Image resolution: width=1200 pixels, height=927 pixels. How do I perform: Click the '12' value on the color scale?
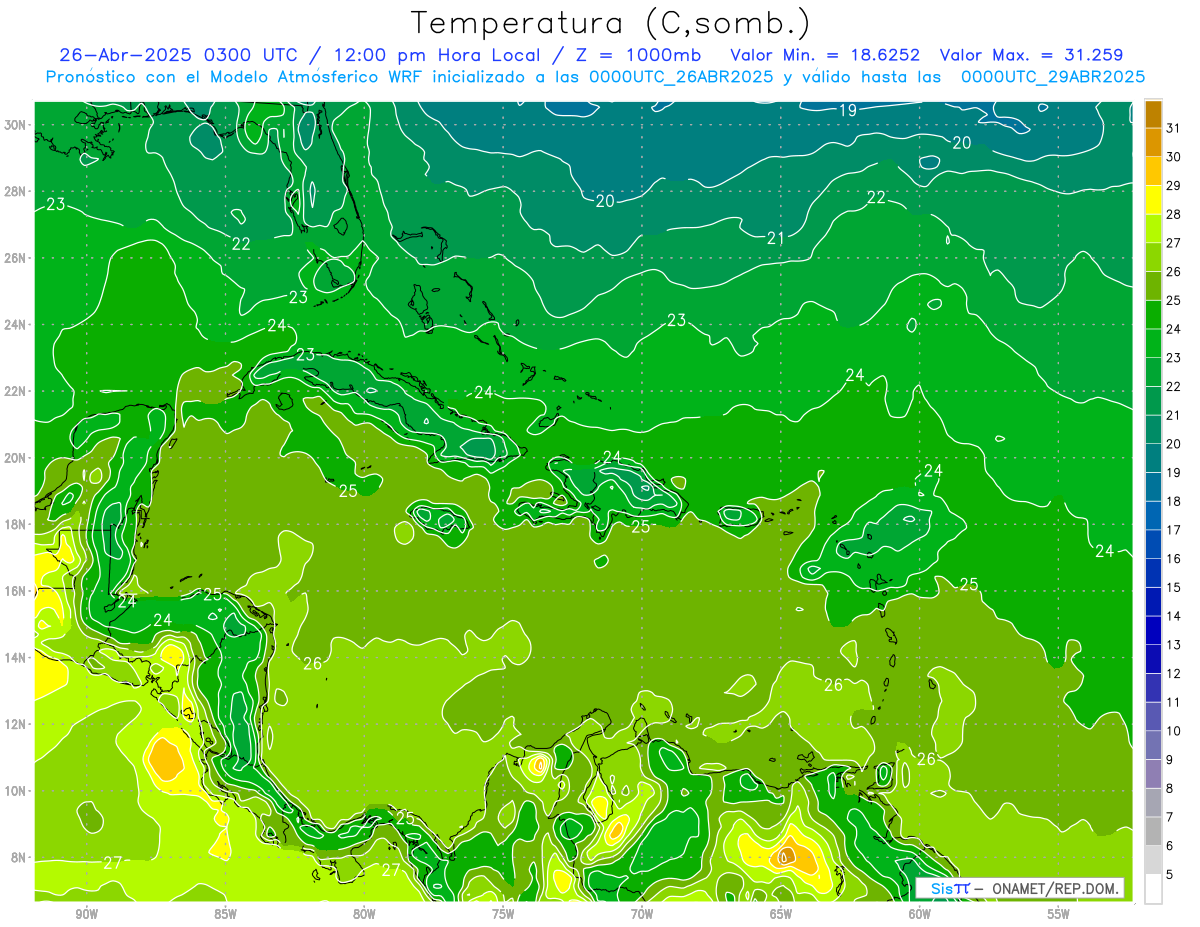pyautogui.click(x=1174, y=673)
